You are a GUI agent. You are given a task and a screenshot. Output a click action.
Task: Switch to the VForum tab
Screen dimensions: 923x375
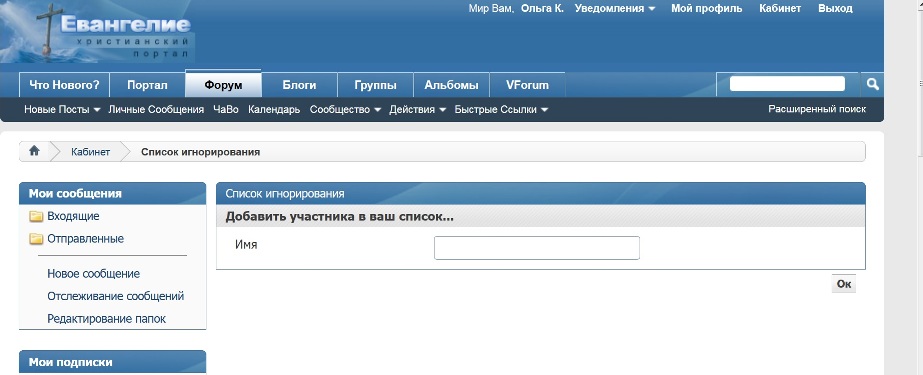coord(527,85)
